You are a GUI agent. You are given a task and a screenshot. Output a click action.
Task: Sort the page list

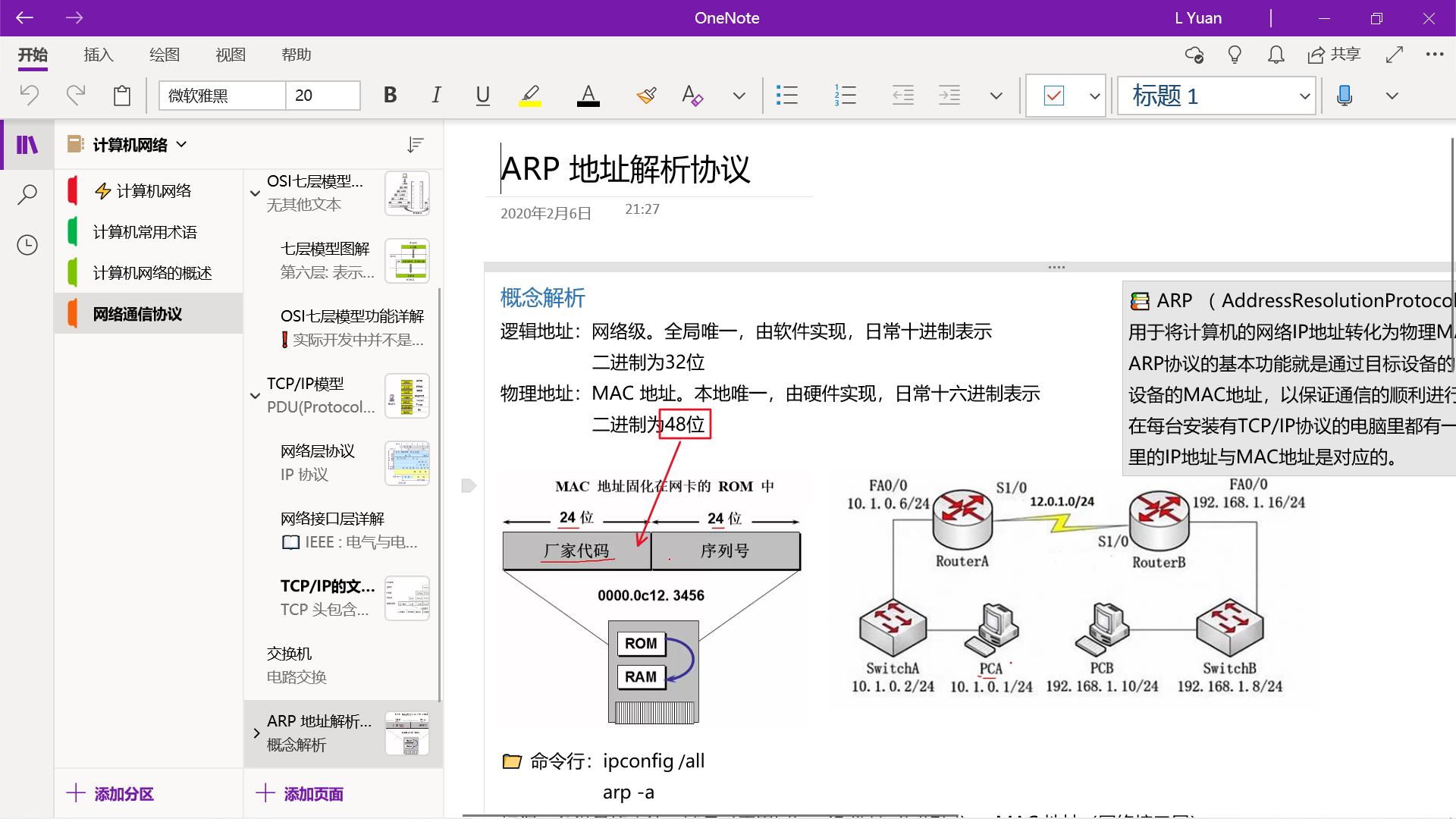(415, 144)
